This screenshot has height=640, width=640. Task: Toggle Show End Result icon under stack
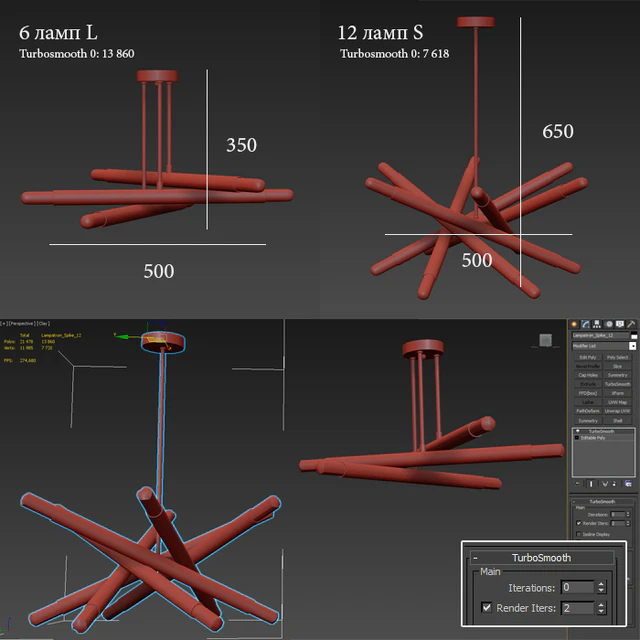pos(591,484)
